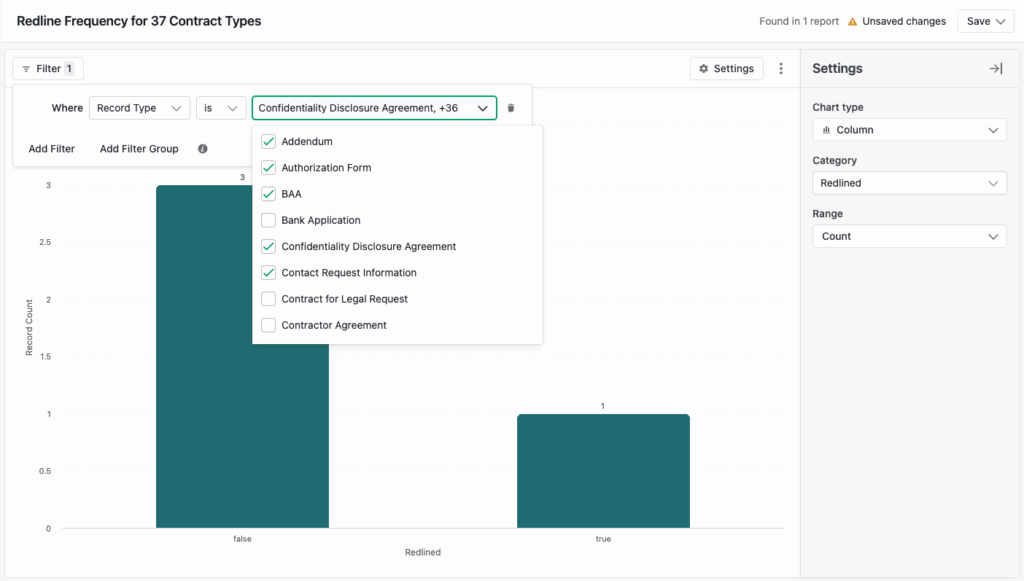Open the three-dot overflow menu

click(x=781, y=68)
